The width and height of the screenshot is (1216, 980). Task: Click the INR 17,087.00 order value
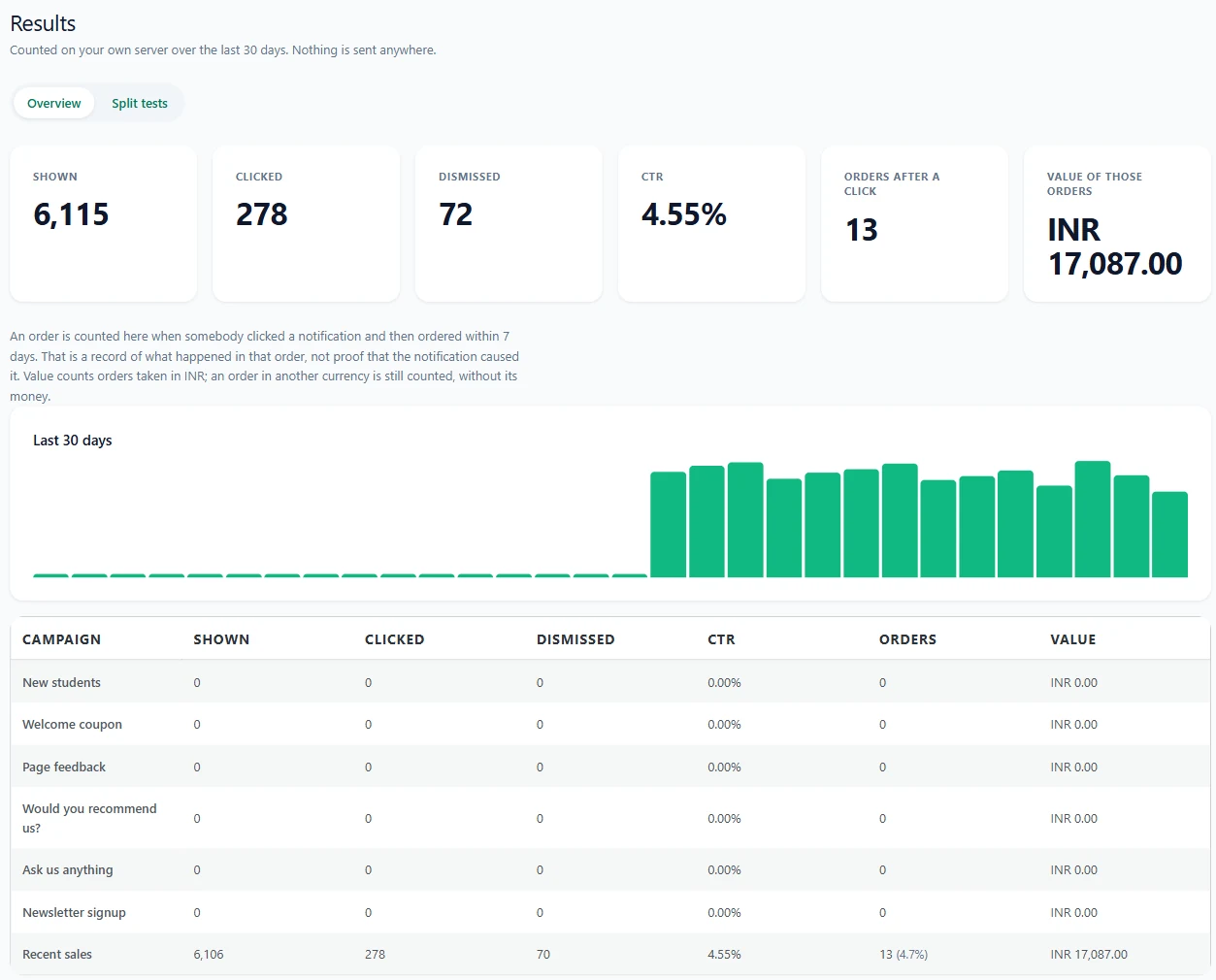tap(1115, 246)
